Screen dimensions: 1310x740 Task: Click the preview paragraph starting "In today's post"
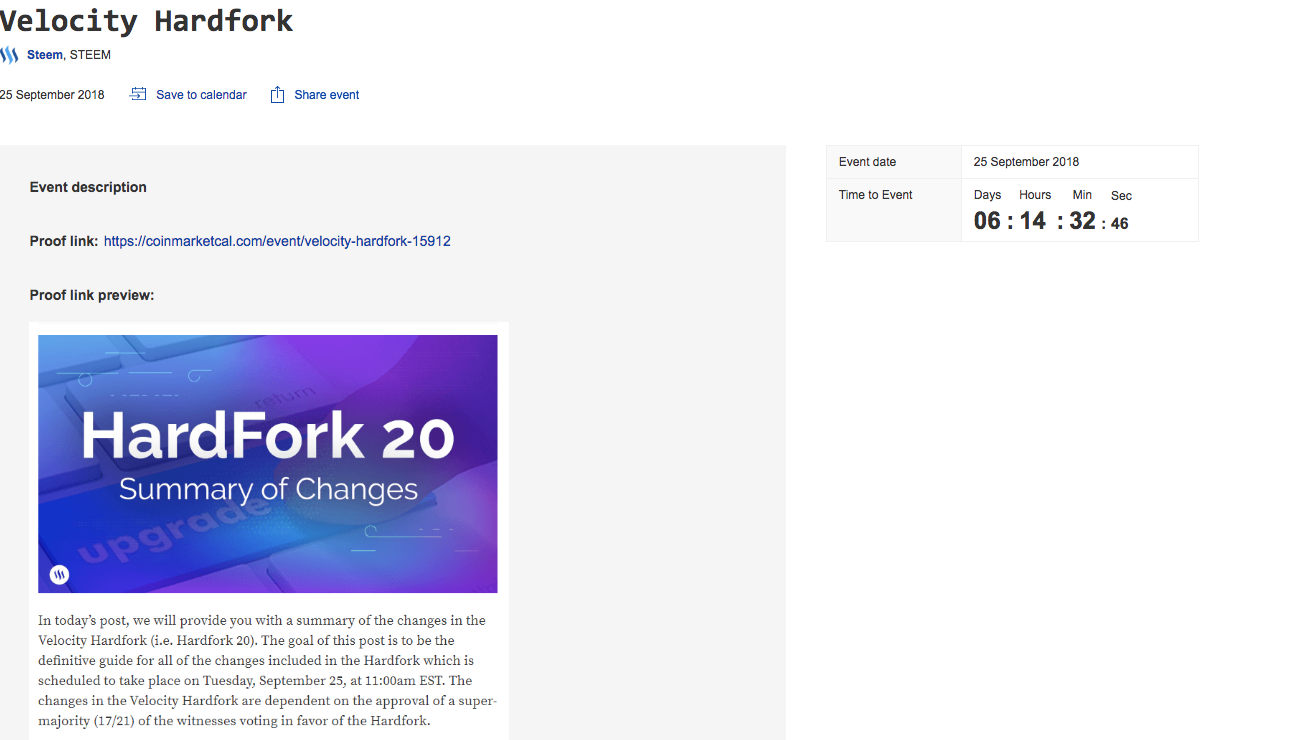coord(268,670)
